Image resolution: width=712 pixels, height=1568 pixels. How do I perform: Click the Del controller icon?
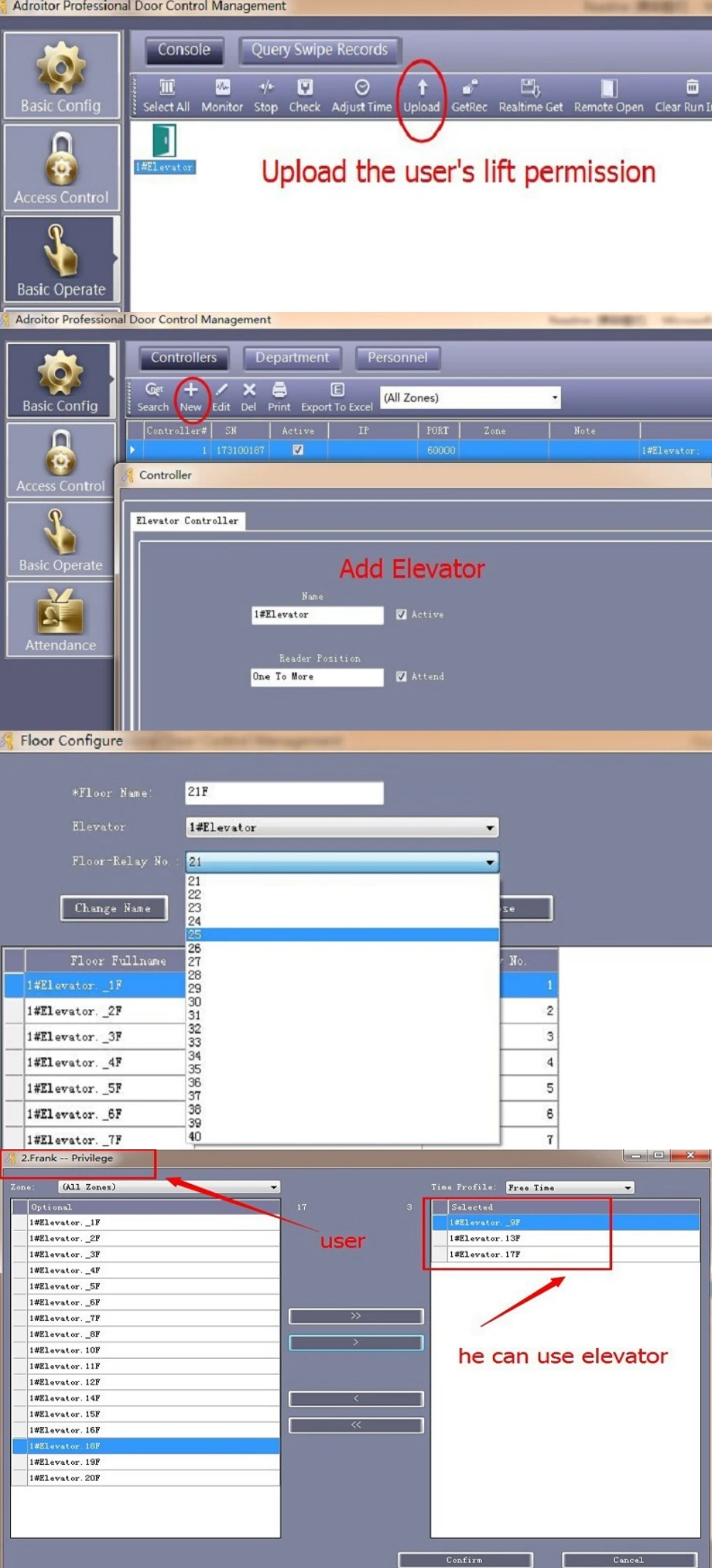(248, 390)
